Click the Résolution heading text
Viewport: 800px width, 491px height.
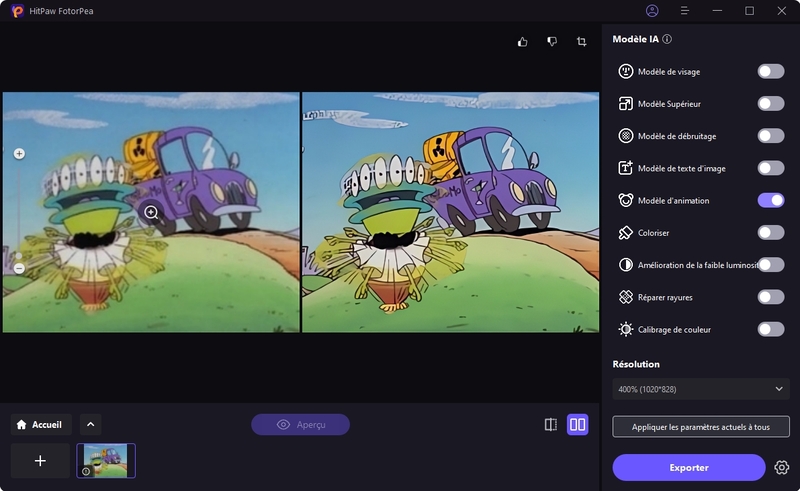point(636,364)
